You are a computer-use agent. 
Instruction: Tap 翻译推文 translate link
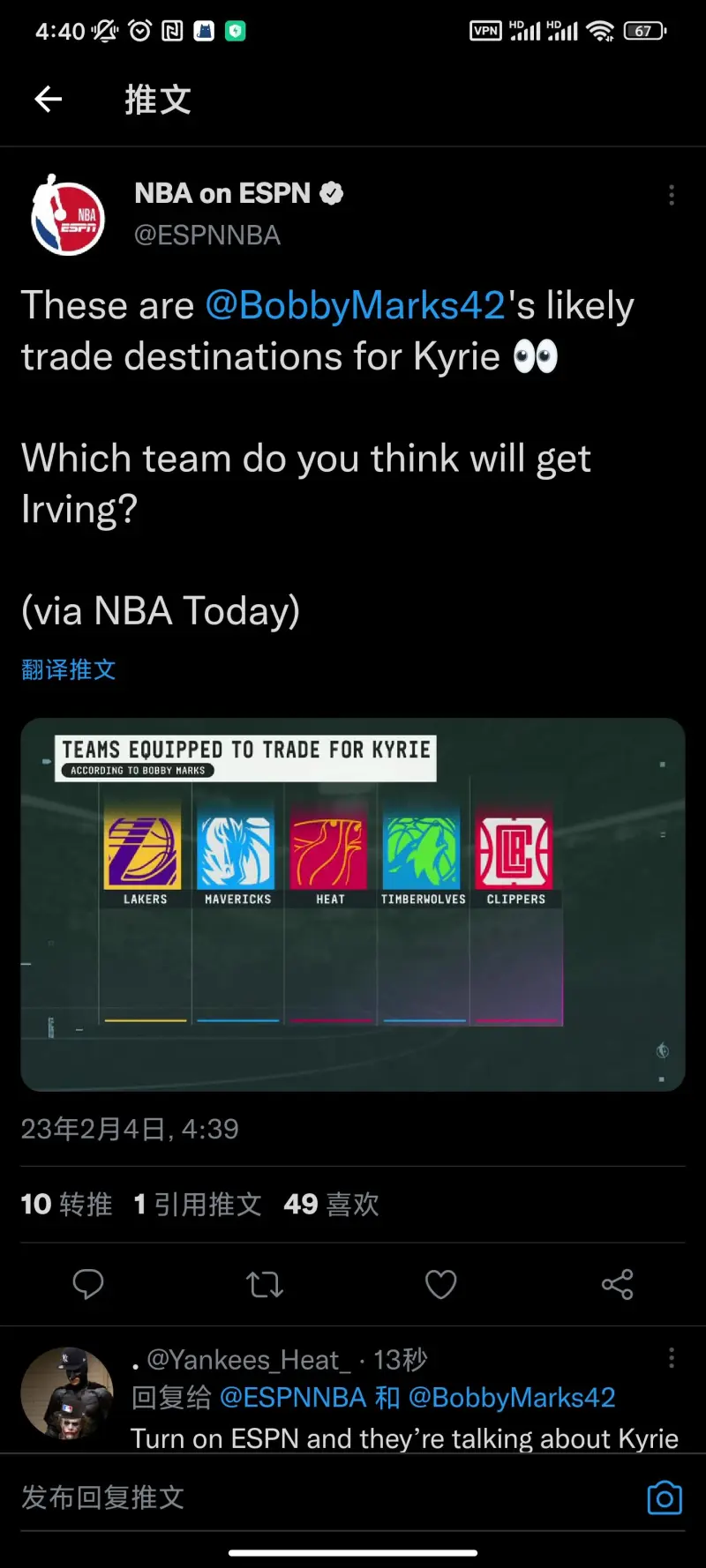click(x=69, y=669)
